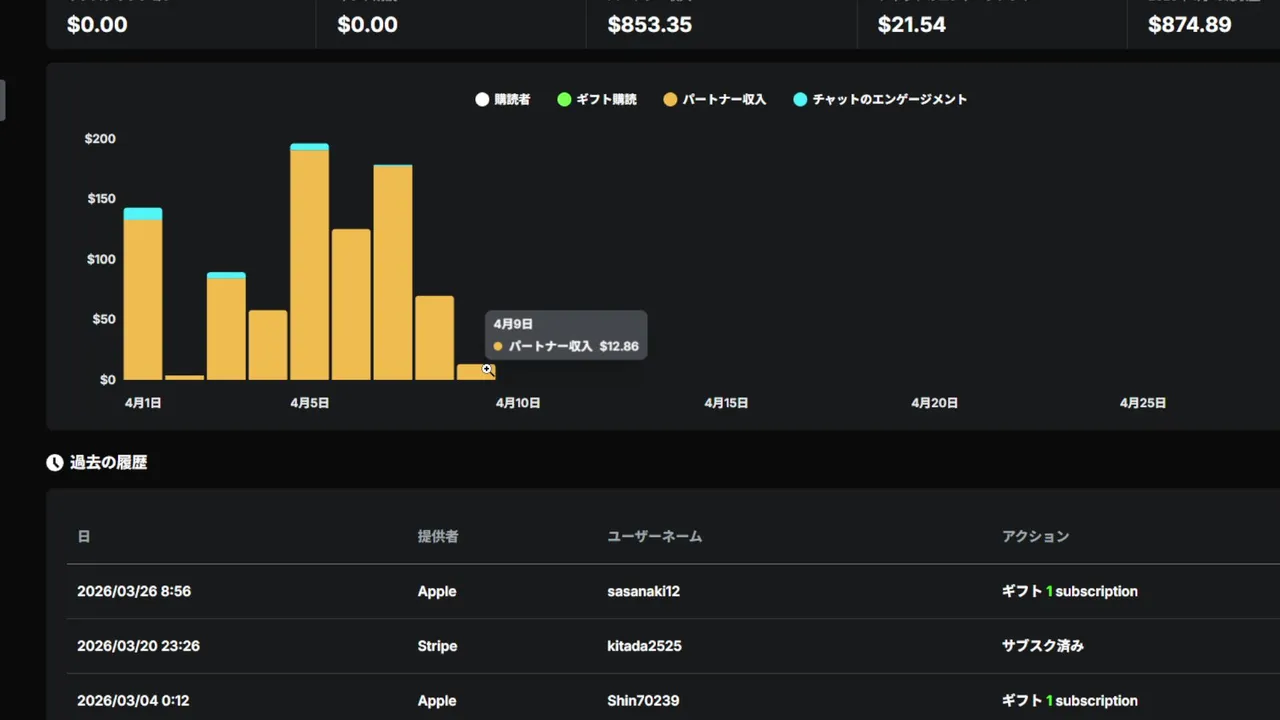Screen dimensions: 1280x720
Task: Hide the 購読者 series via its legend label
Action: point(512,99)
